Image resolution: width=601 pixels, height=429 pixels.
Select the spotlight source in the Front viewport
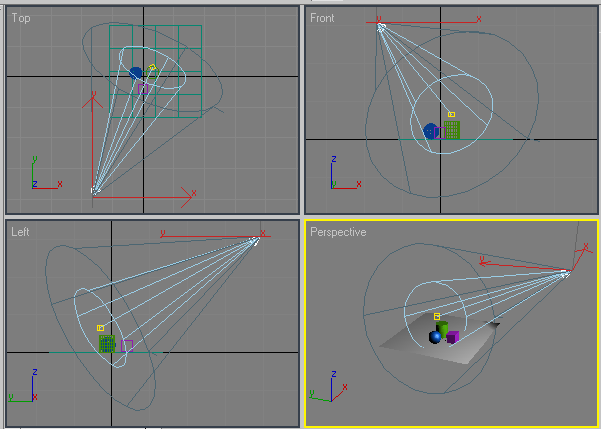point(381,27)
